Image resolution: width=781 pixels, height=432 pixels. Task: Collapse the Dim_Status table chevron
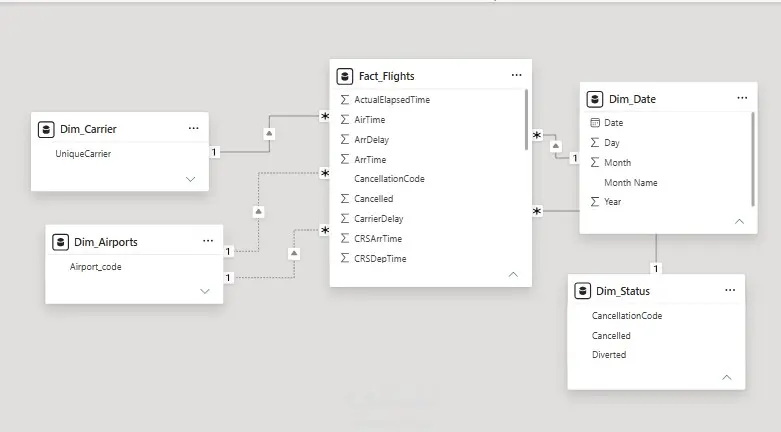[727, 377]
